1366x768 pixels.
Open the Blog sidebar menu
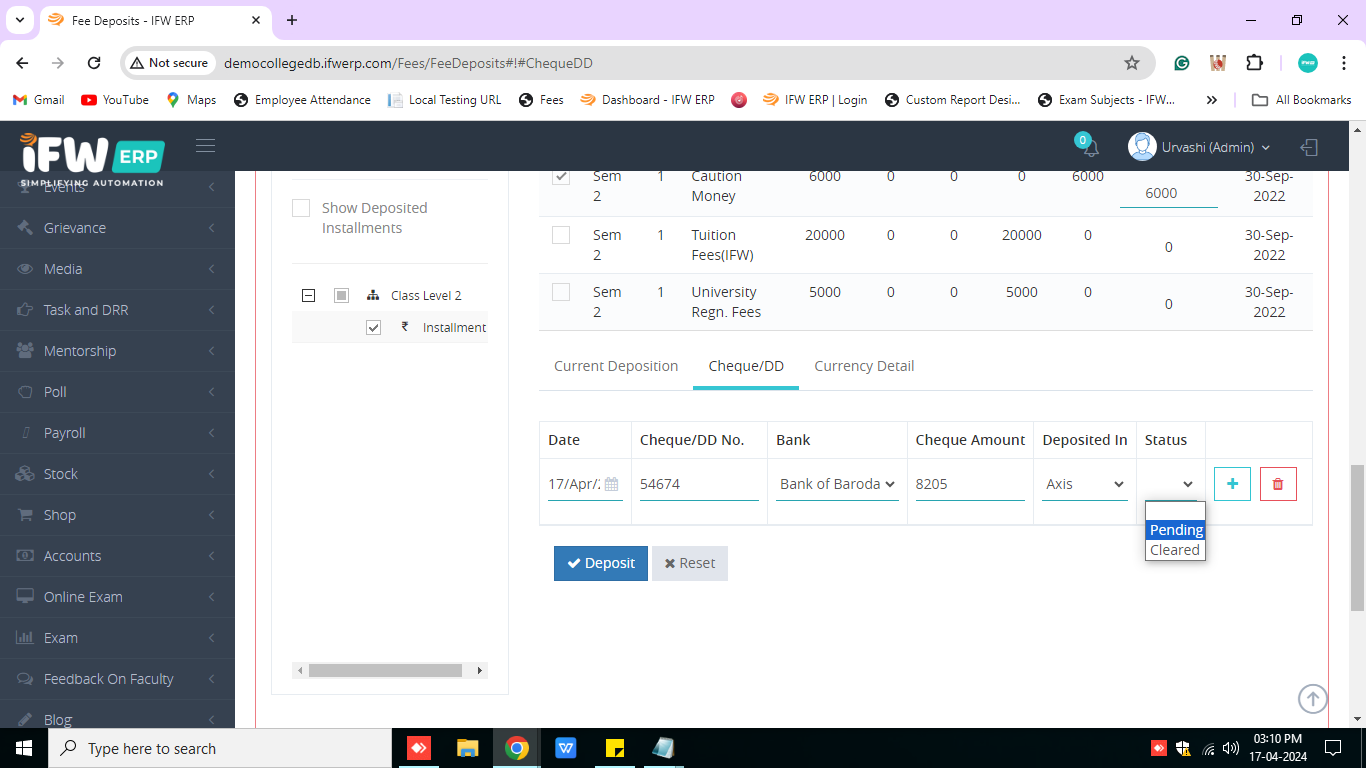point(117,719)
